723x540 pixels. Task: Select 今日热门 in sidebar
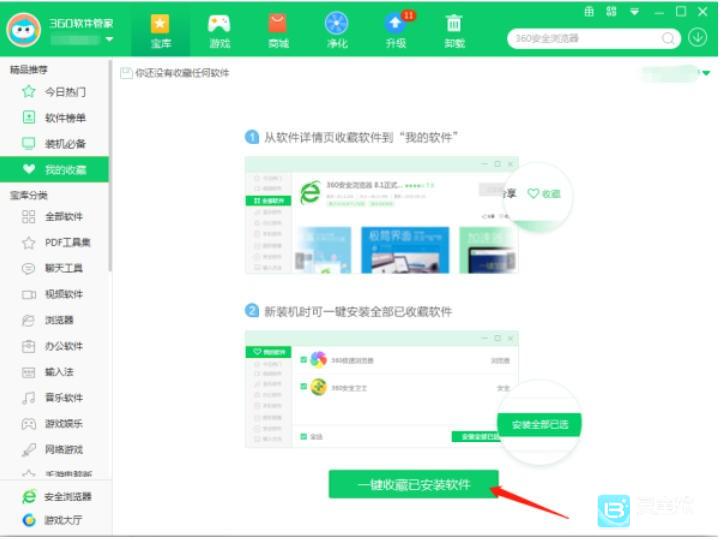54,92
